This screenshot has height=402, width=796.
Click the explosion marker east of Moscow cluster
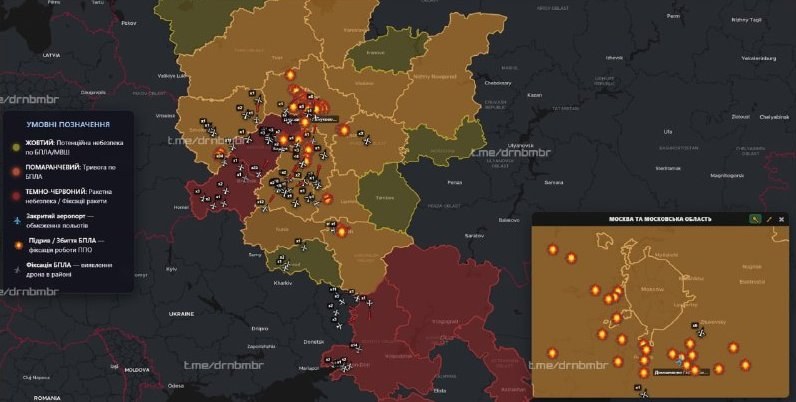pyautogui.click(x=344, y=130)
